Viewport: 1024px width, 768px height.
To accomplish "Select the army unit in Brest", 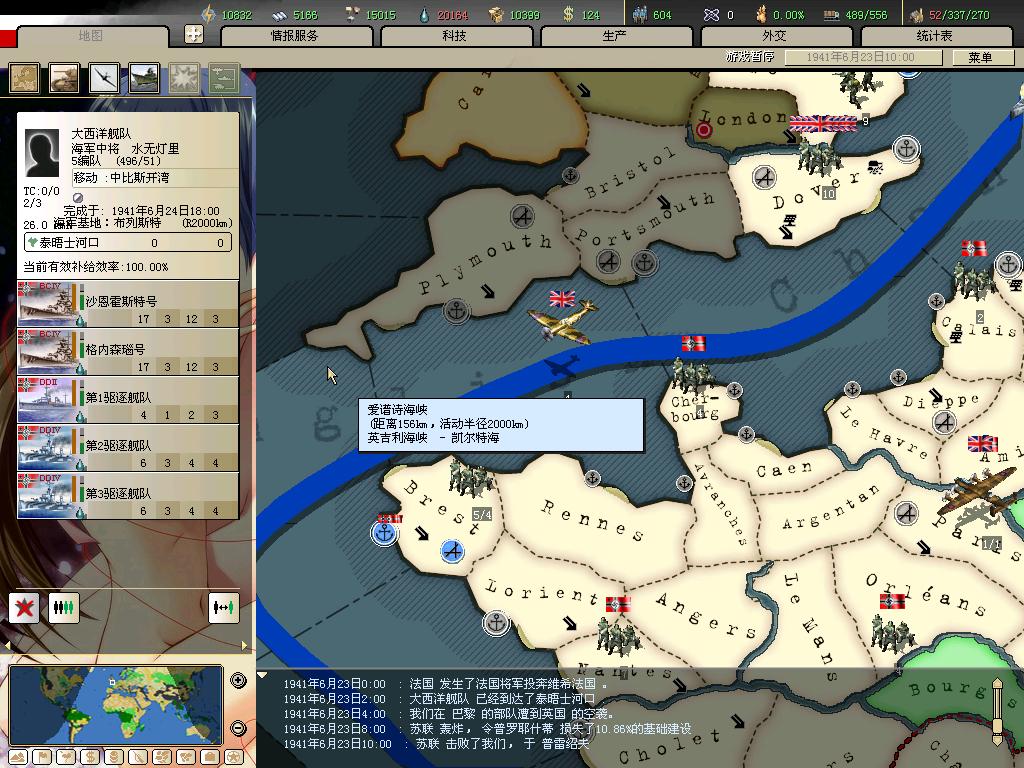I will [470, 478].
